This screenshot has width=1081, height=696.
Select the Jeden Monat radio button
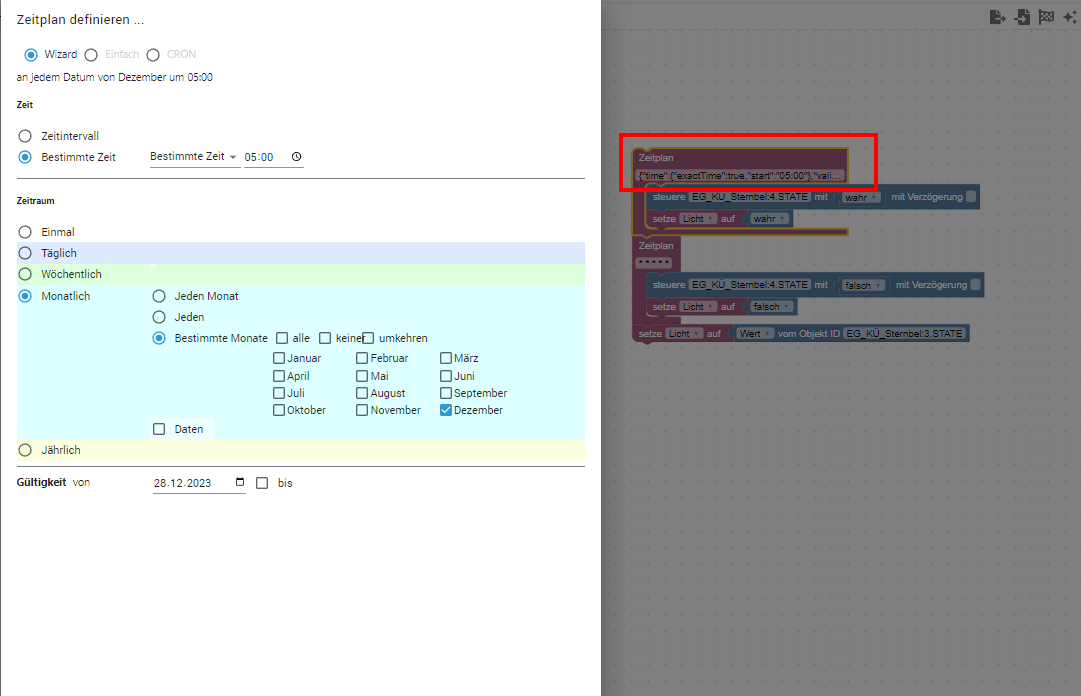(x=159, y=296)
